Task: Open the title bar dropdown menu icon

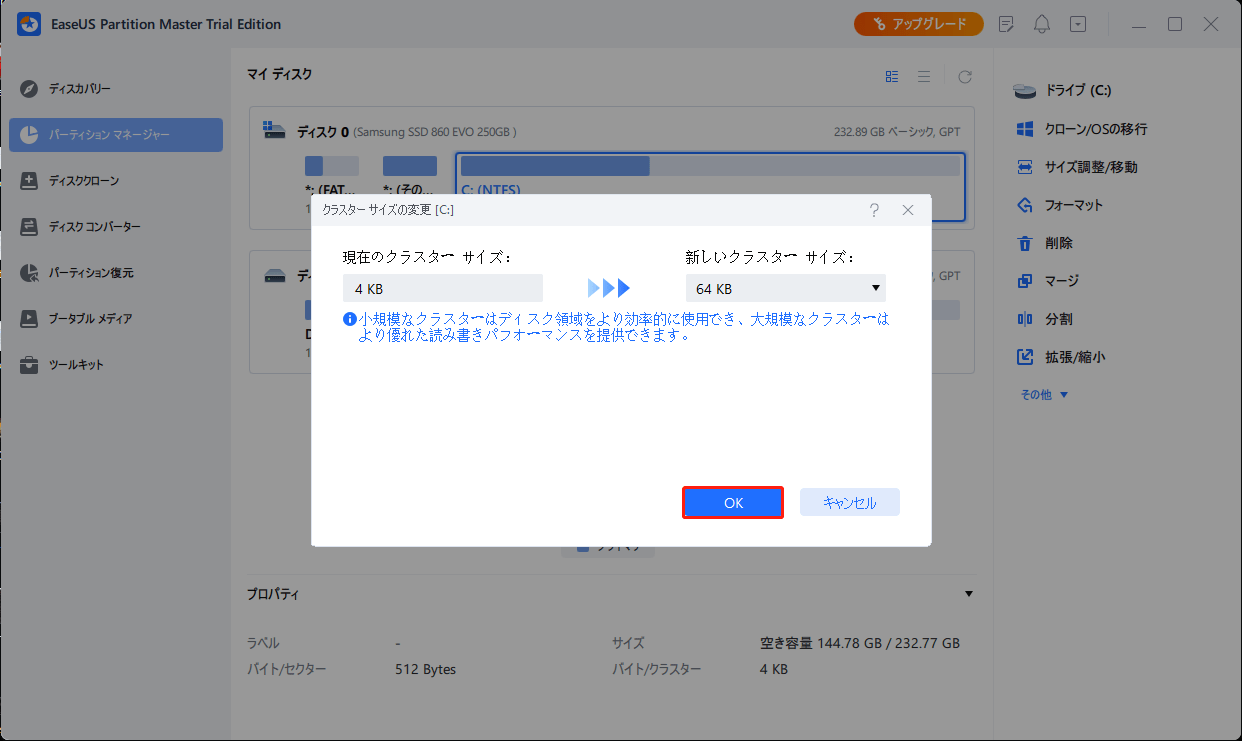Action: pyautogui.click(x=1077, y=24)
